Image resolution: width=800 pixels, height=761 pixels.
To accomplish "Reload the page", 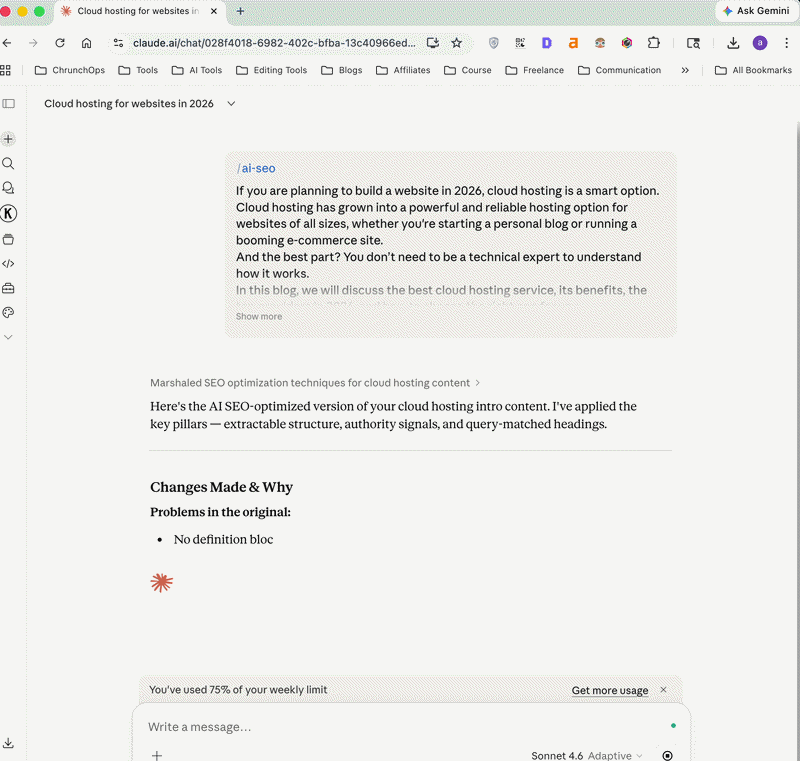I will 60,43.
